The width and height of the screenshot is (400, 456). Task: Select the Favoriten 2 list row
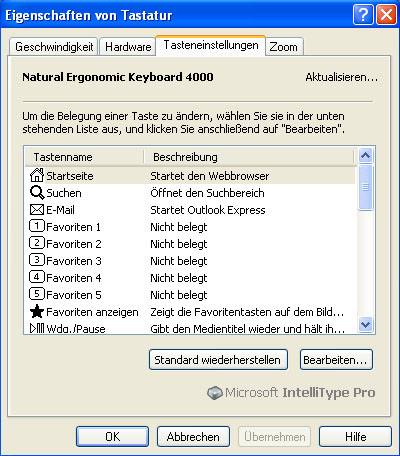[x=190, y=244]
